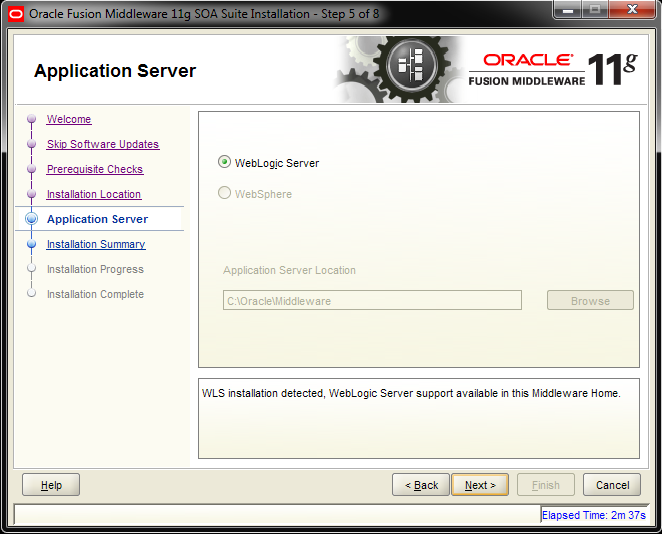This screenshot has height=534, width=662.
Task: Click the Browse button
Action: 590,300
